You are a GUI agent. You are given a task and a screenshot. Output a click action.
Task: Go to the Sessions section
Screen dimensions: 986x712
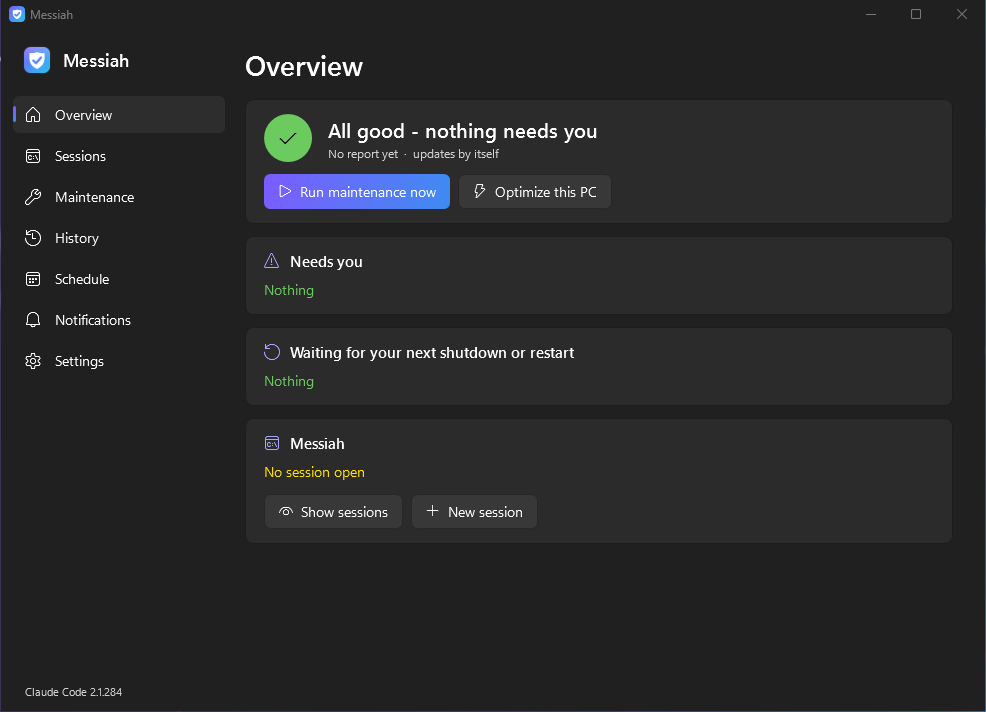click(119, 156)
